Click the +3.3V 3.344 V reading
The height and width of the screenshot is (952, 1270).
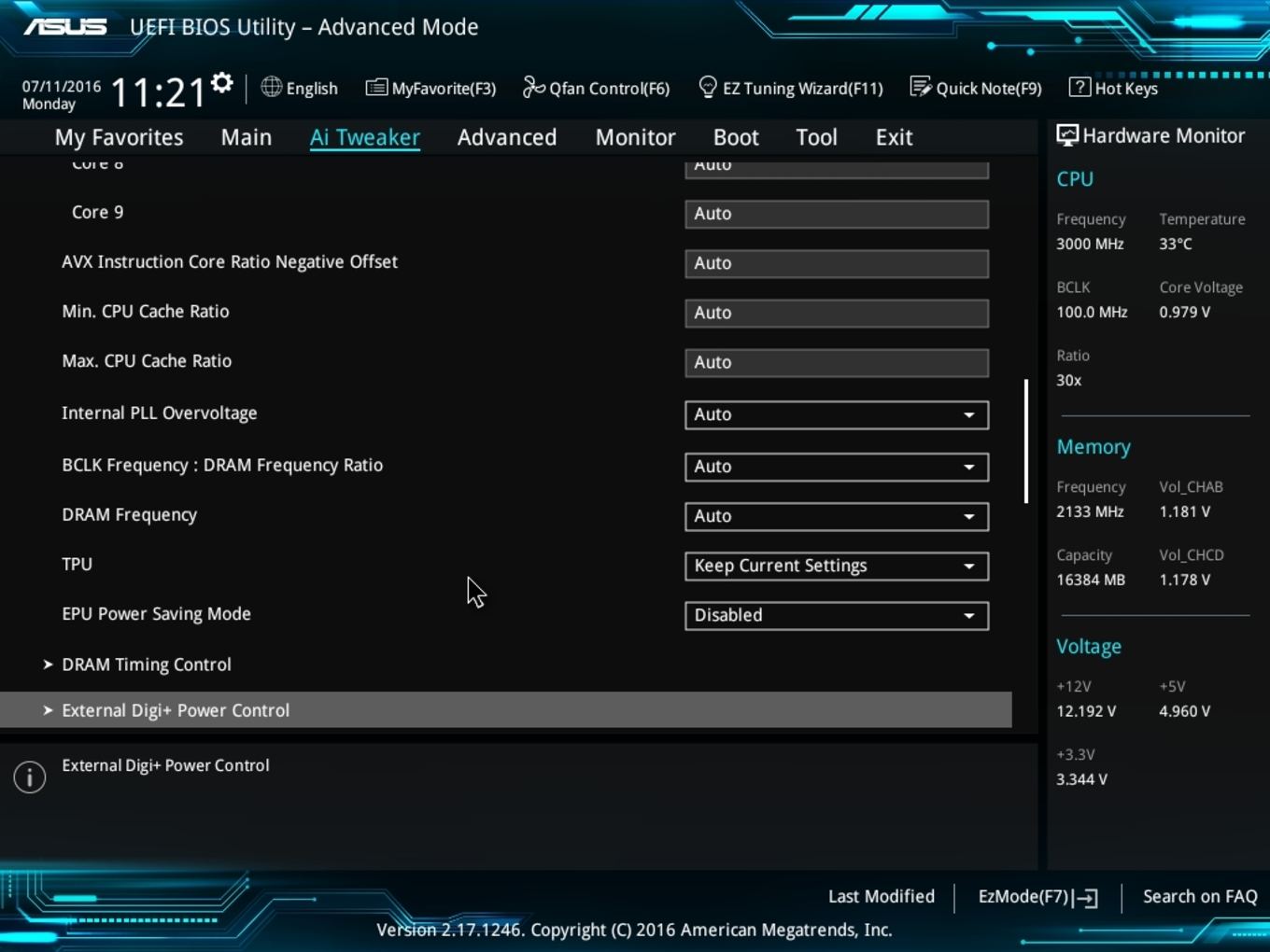coord(1081,779)
